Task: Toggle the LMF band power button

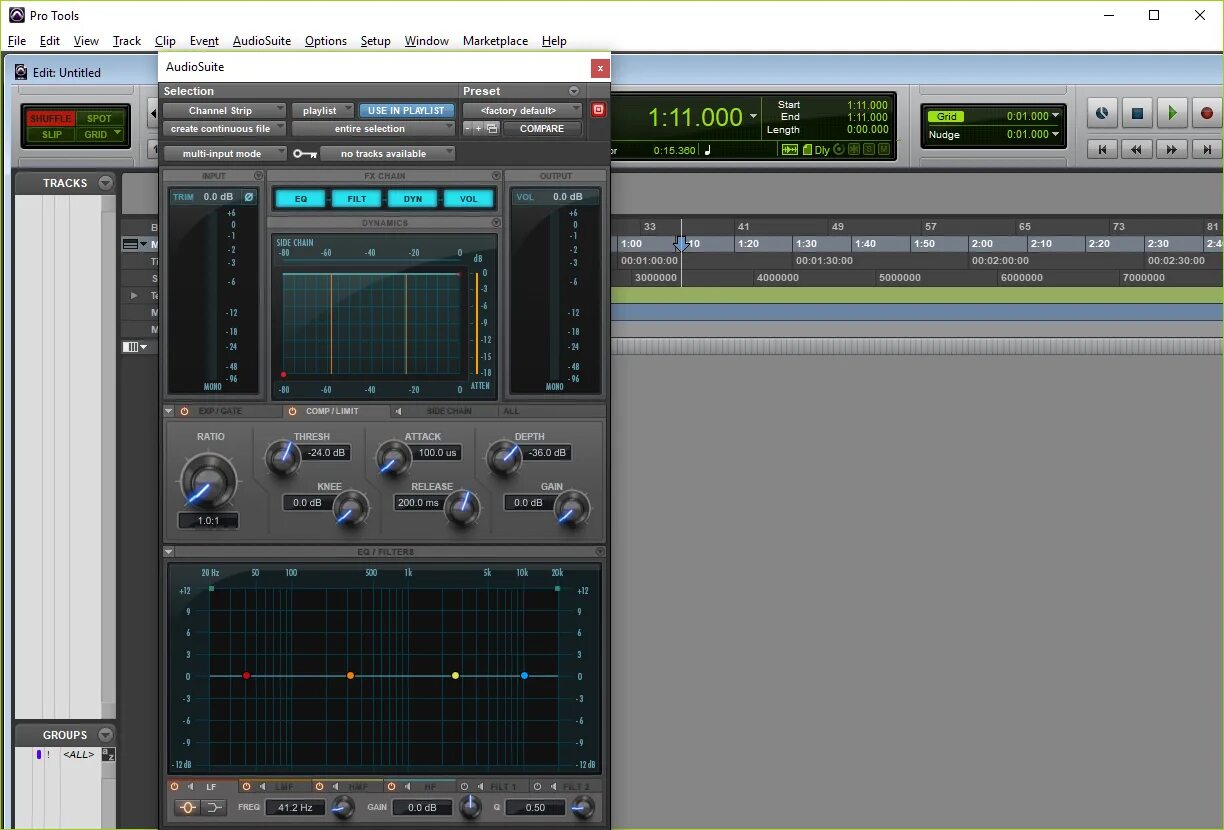Action: [x=246, y=787]
